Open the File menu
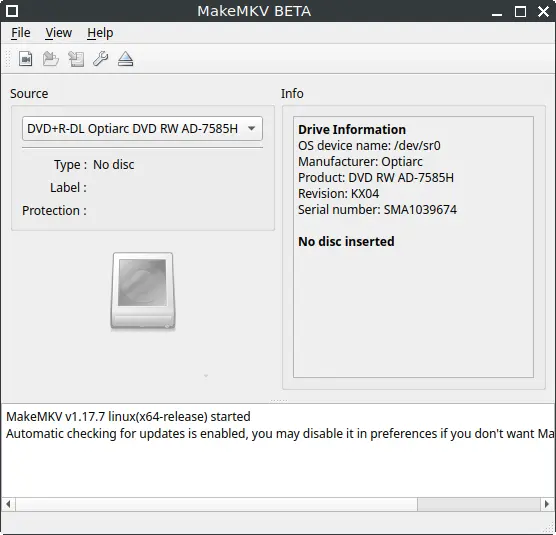556x535 pixels. coord(21,33)
